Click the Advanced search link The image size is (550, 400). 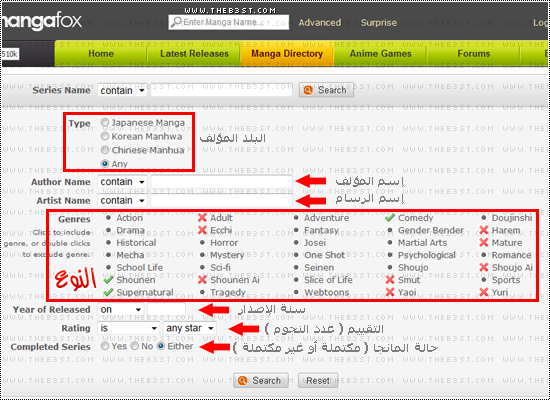click(320, 23)
